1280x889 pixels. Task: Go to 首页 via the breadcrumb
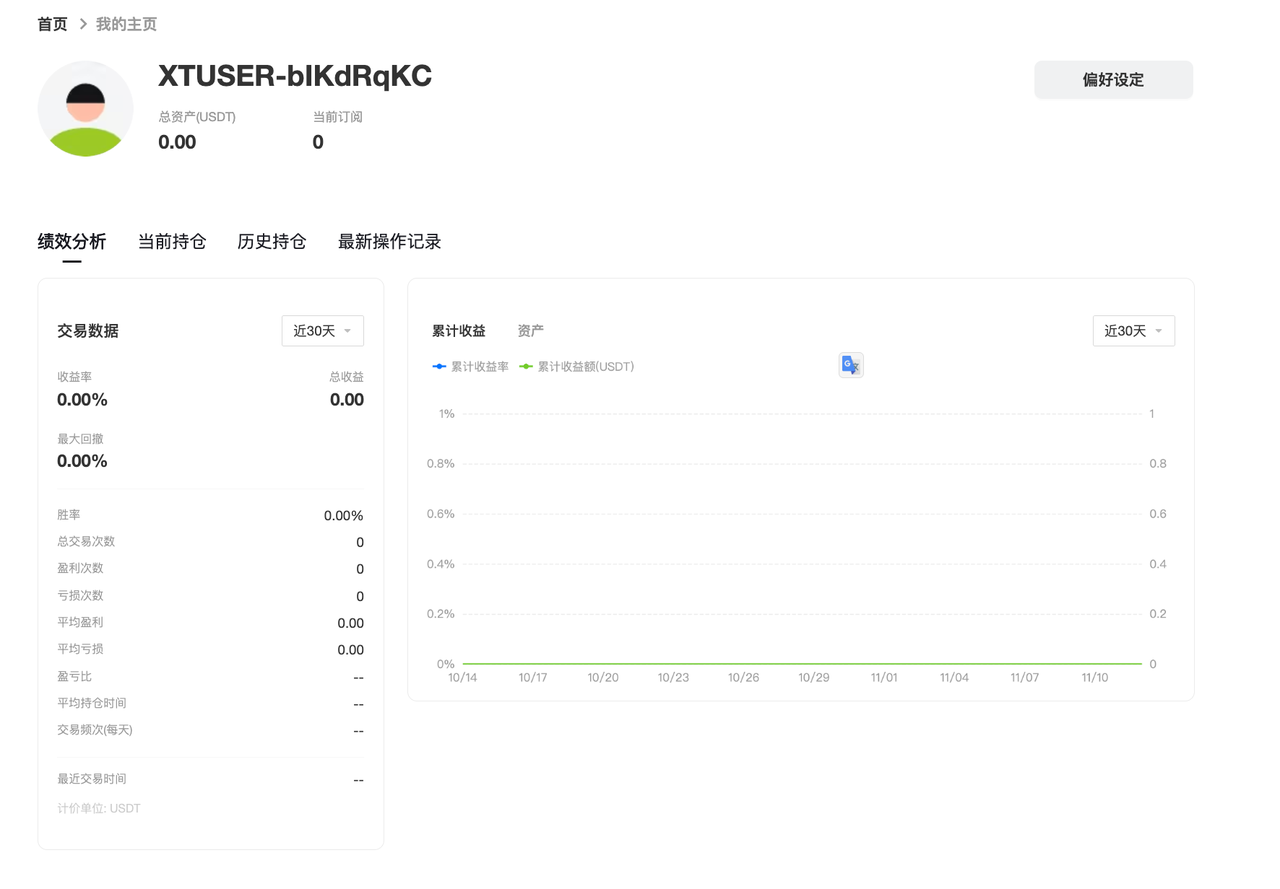(52, 24)
